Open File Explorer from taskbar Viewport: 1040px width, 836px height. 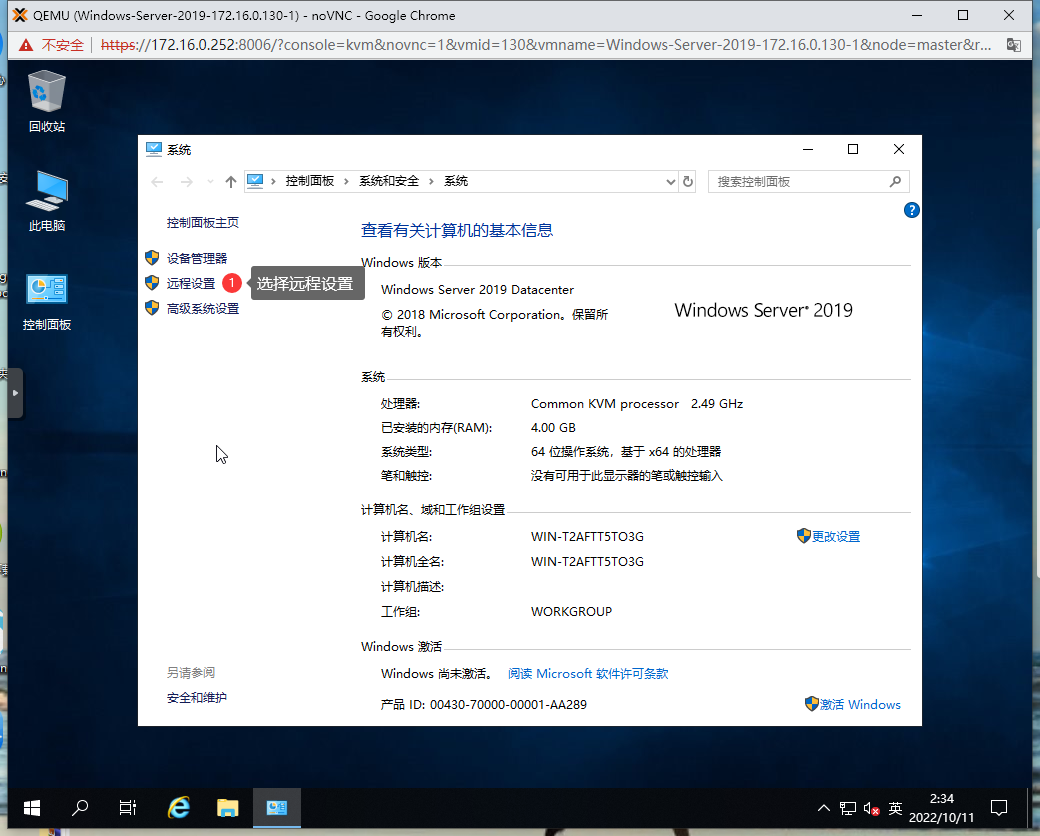(228, 808)
